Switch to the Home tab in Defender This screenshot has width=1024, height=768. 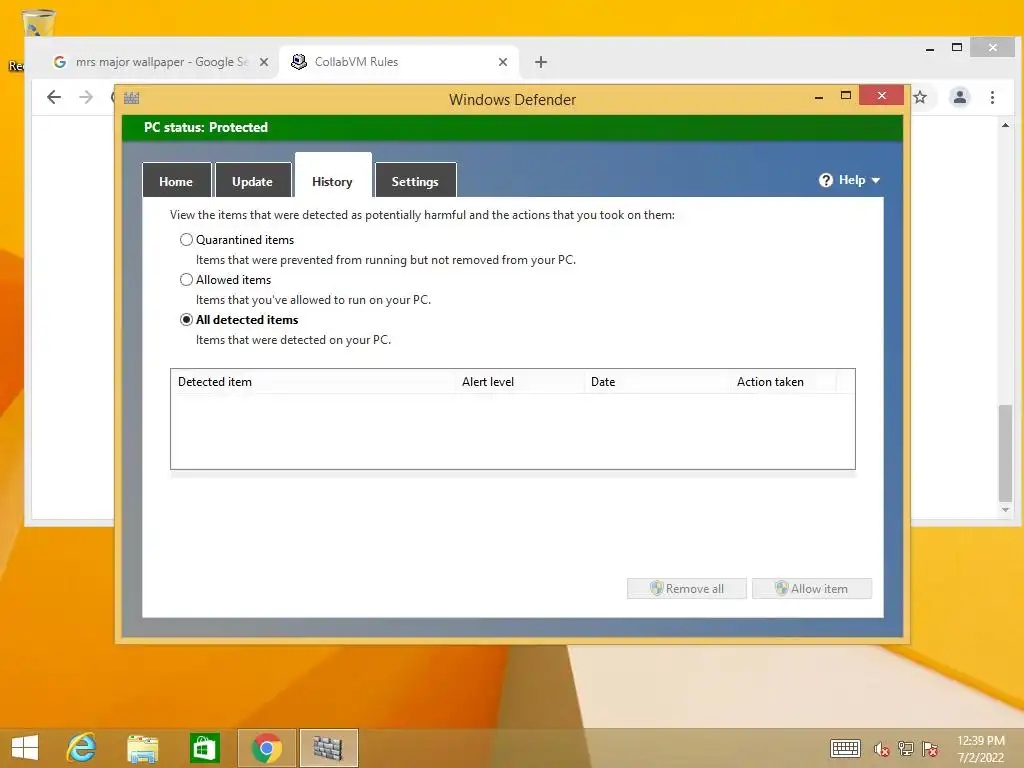pos(176,181)
